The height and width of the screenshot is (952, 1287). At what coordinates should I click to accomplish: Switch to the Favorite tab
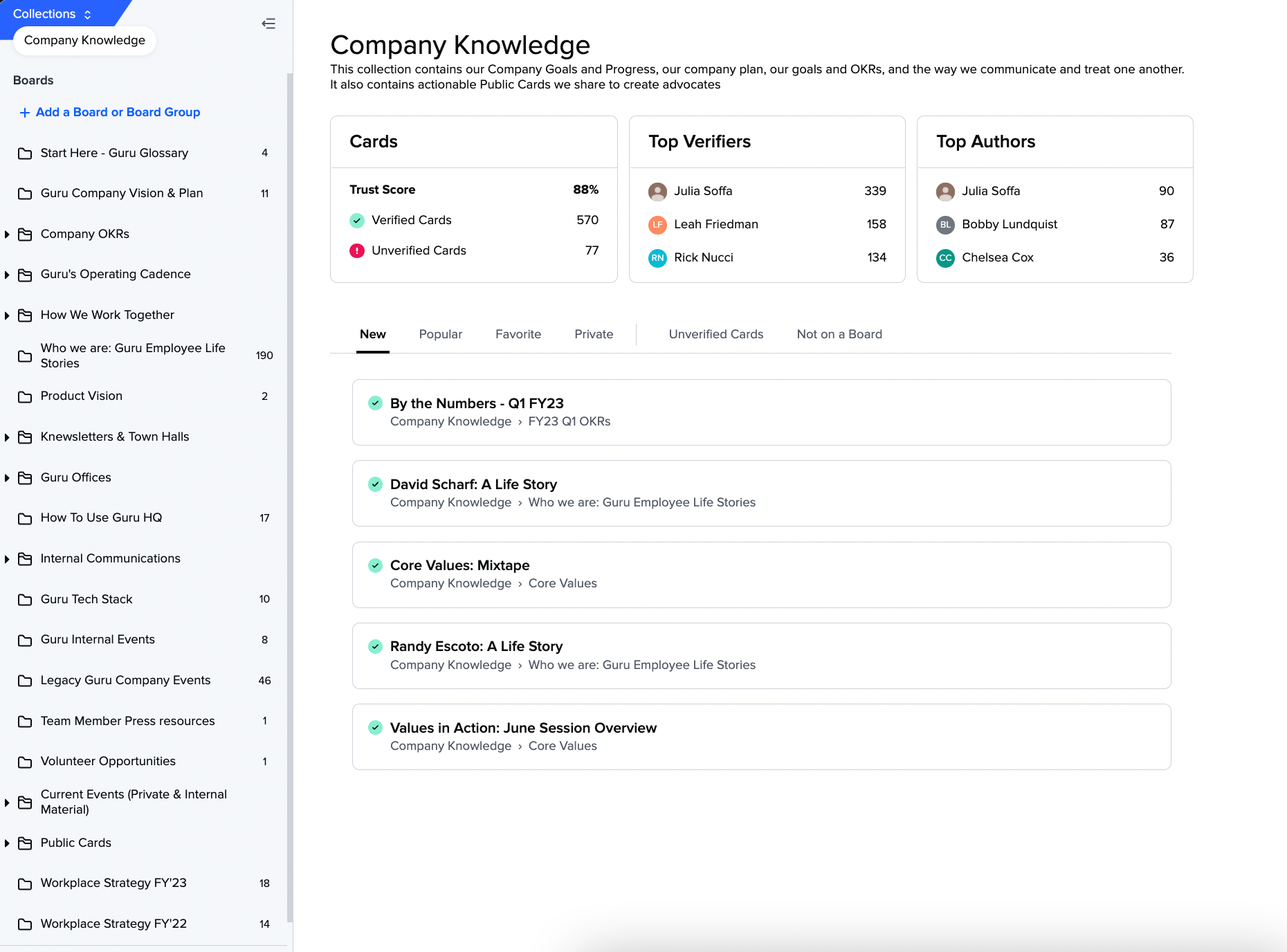[x=518, y=334]
